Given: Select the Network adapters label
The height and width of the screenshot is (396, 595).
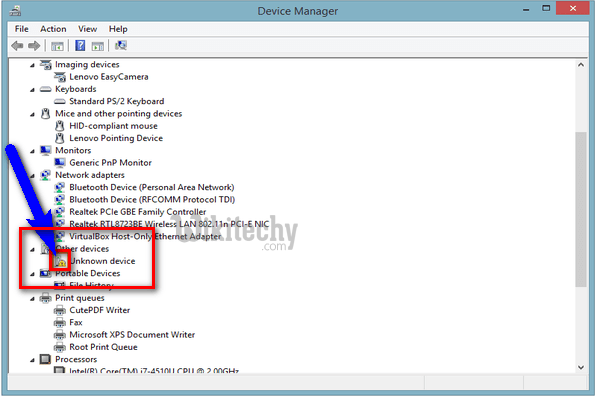Looking at the screenshot, I should (90, 175).
